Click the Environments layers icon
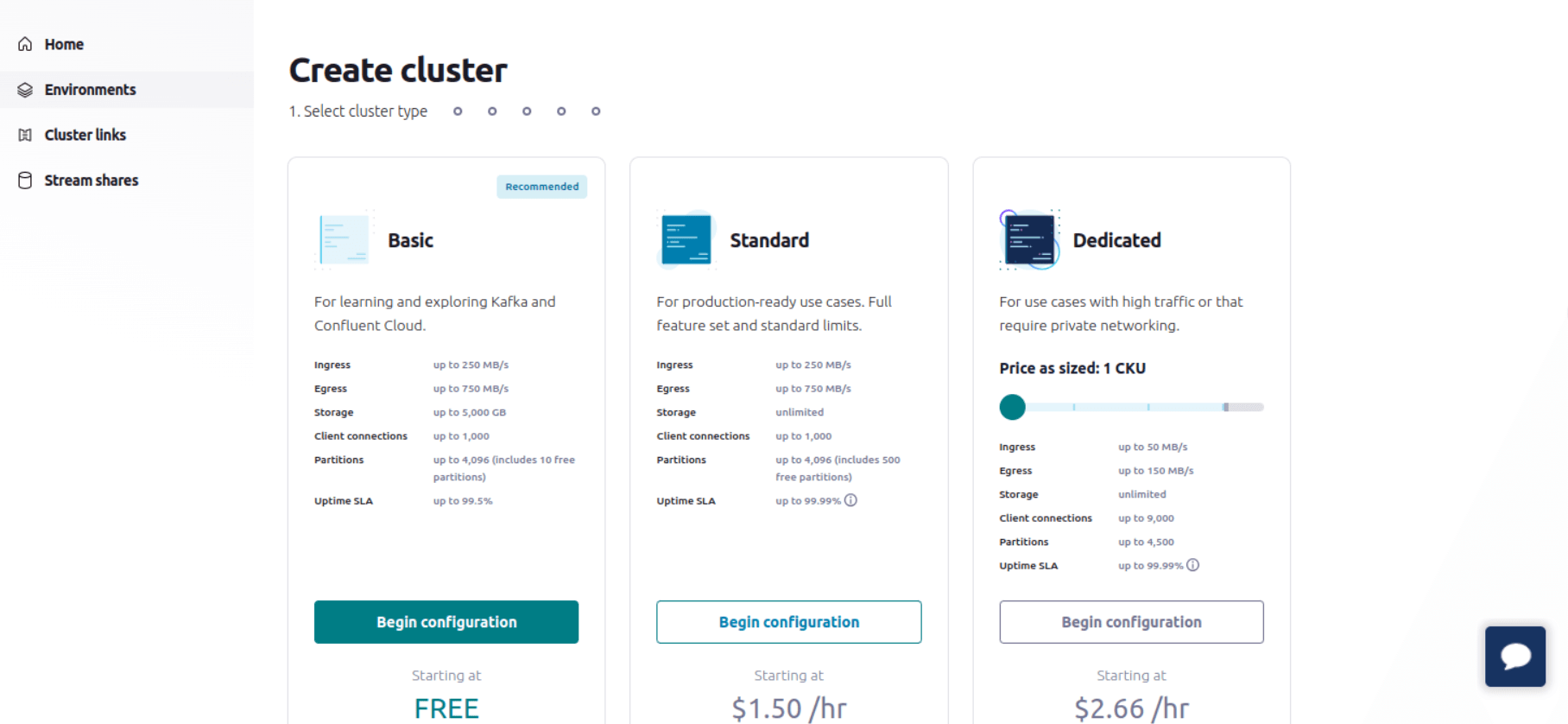1568x724 pixels. 25,90
